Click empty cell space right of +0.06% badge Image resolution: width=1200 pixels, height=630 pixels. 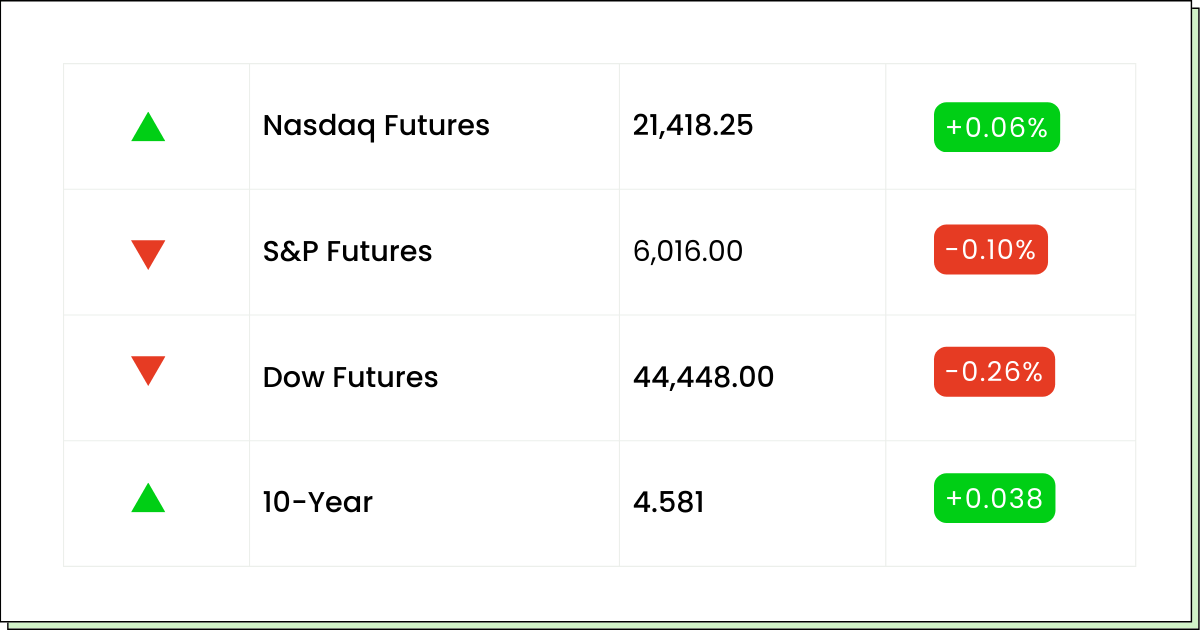click(1097, 127)
